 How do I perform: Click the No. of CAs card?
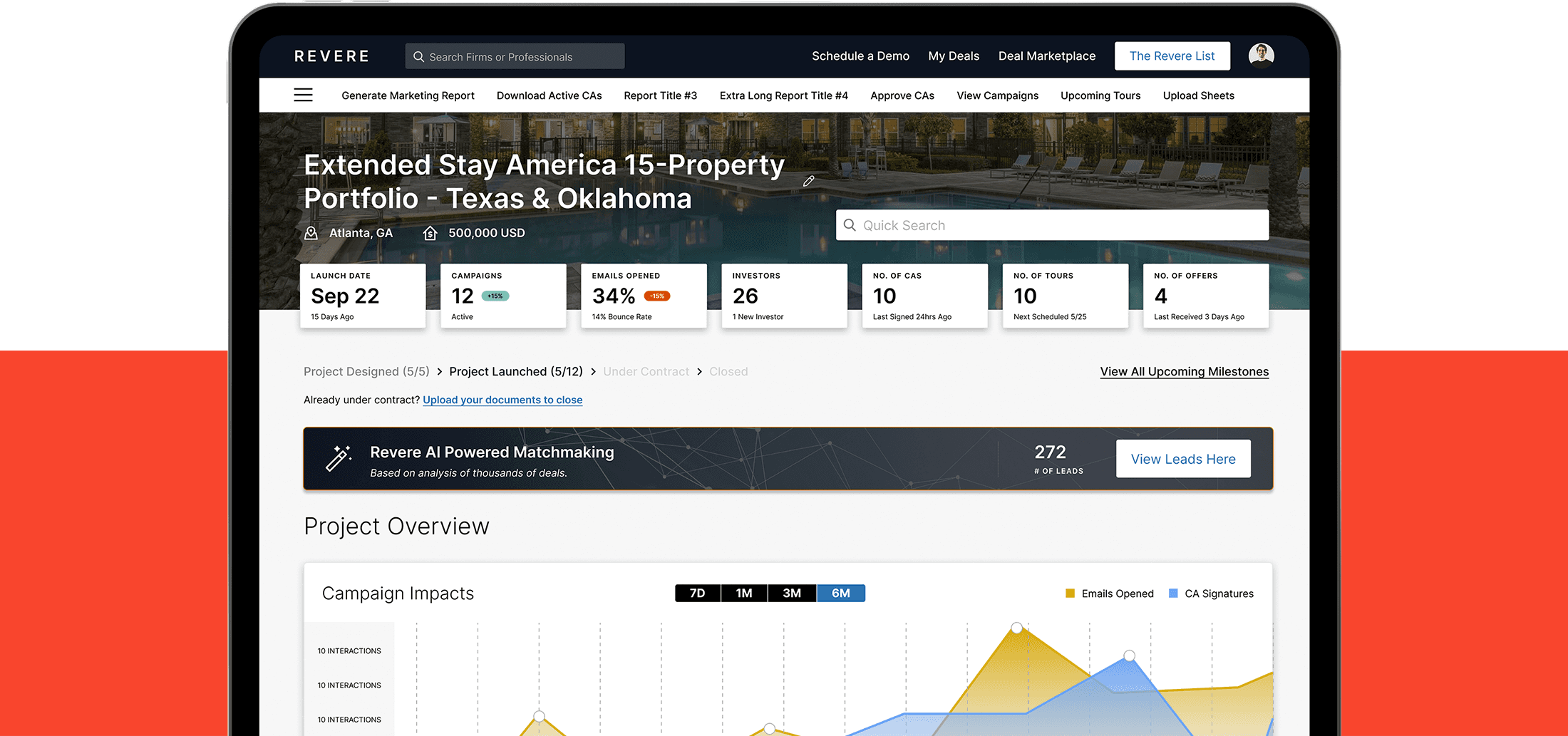pyautogui.click(x=924, y=296)
